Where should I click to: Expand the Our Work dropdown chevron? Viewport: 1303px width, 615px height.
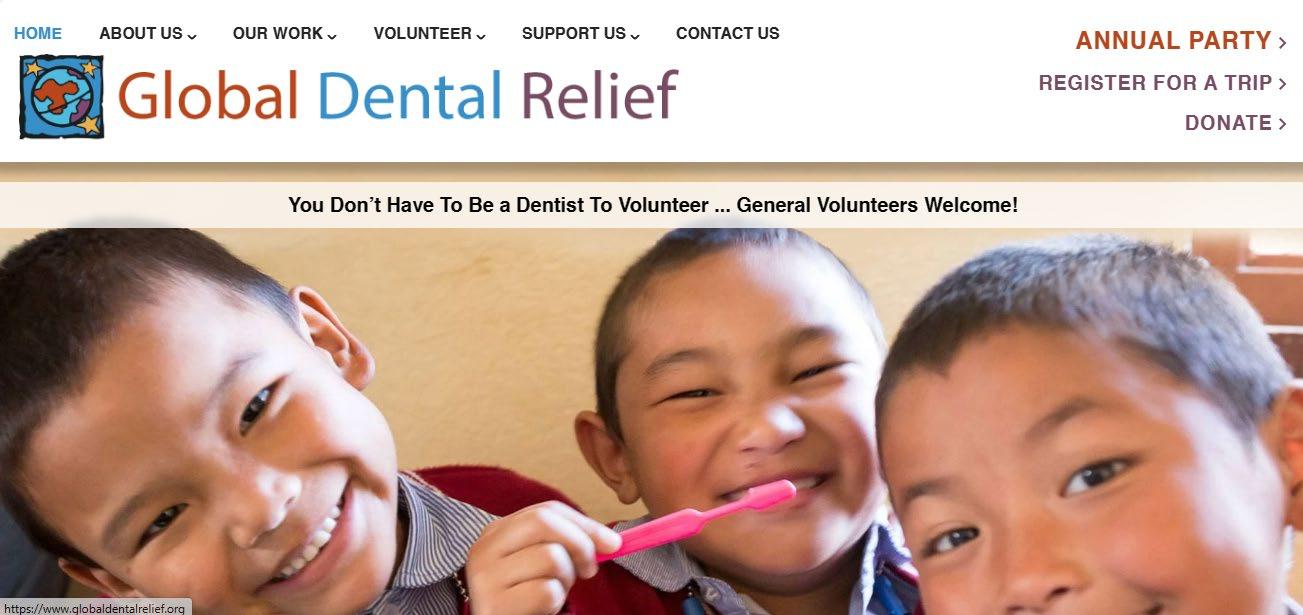(332, 36)
